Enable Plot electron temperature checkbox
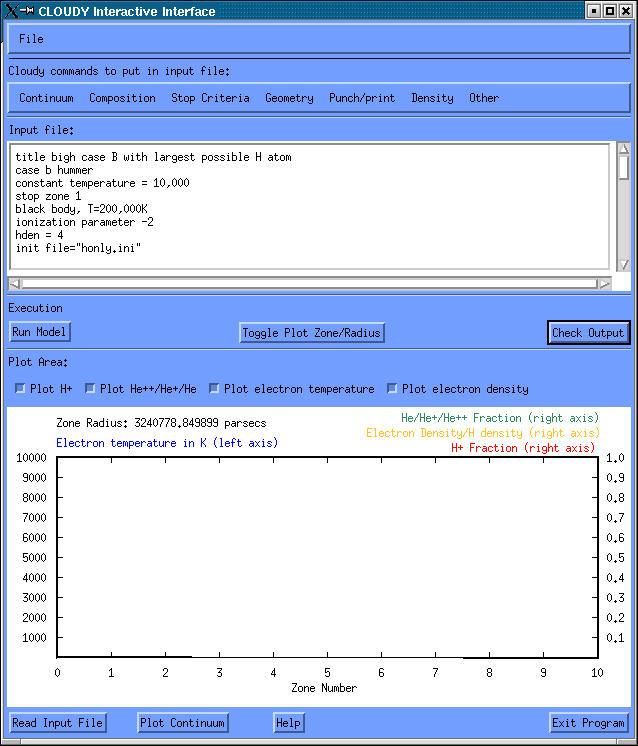 (214, 389)
